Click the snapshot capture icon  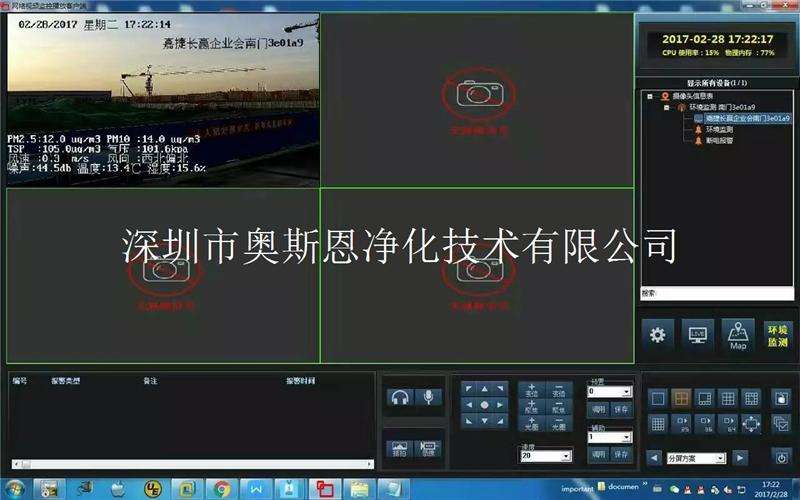tap(399, 449)
